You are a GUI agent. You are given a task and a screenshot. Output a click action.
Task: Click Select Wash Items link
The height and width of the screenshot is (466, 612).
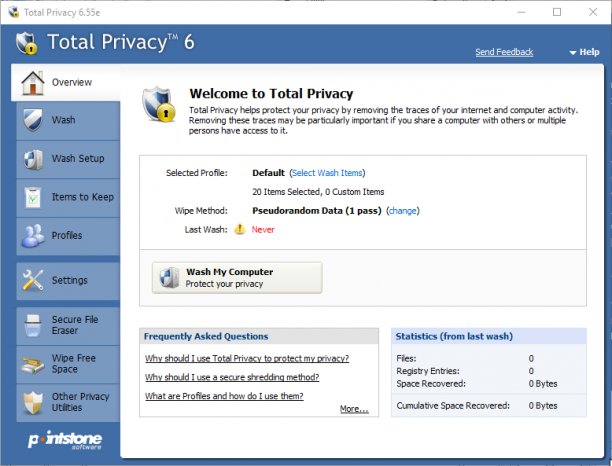point(327,173)
